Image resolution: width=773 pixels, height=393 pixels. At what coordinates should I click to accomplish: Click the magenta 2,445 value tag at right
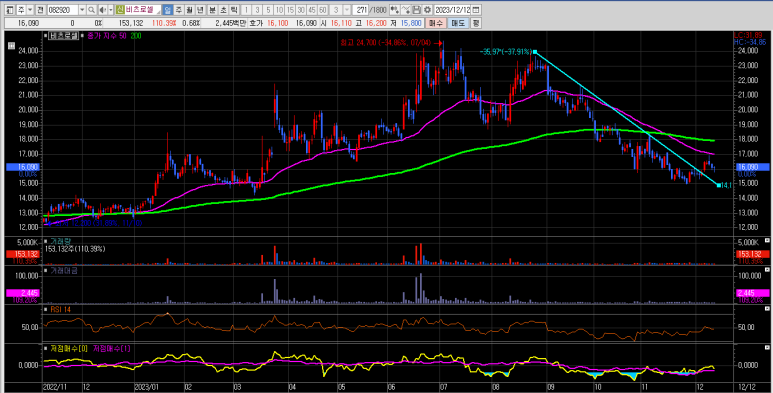click(752, 293)
